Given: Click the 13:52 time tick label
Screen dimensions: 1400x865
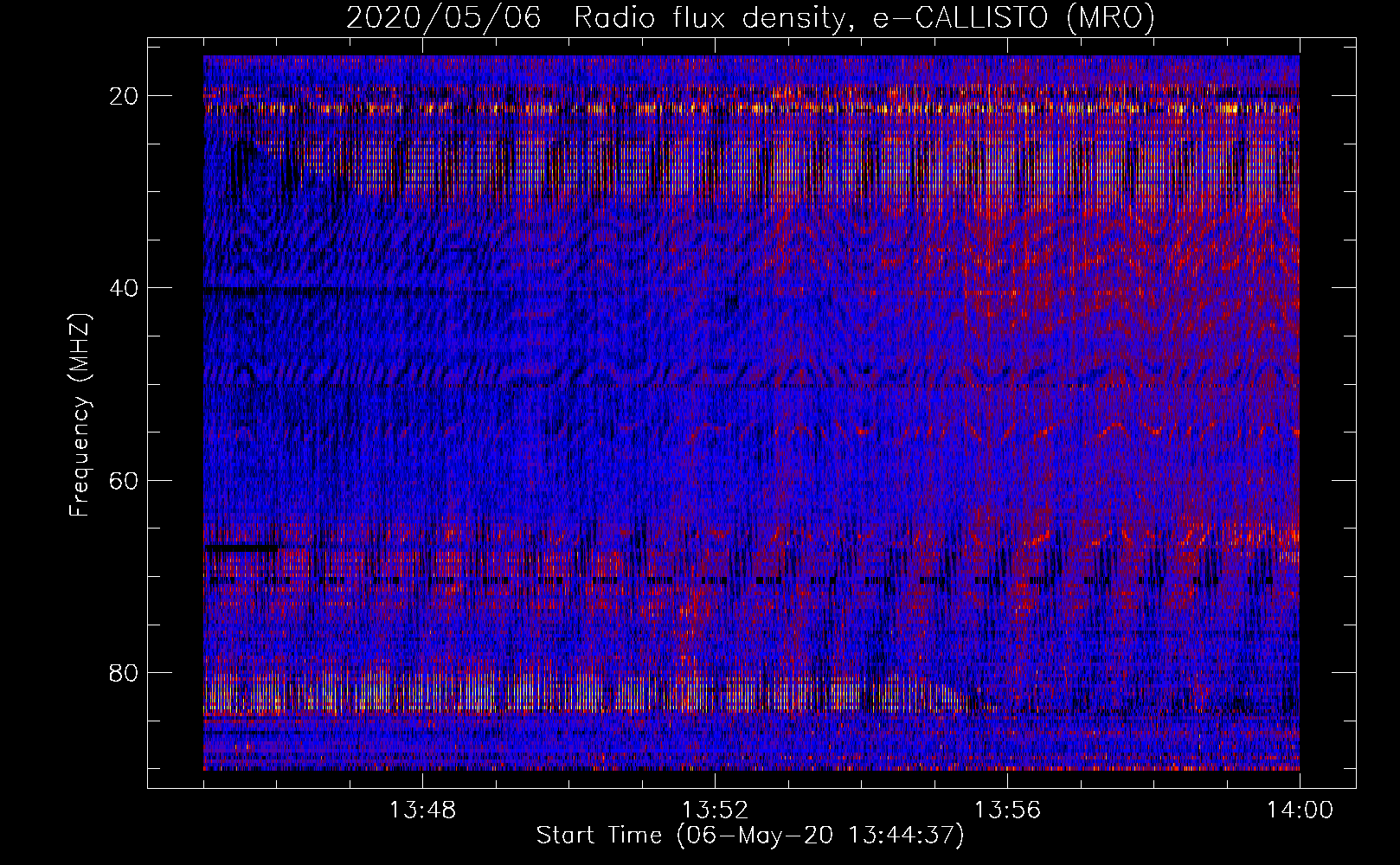Looking at the screenshot, I should point(715,811).
